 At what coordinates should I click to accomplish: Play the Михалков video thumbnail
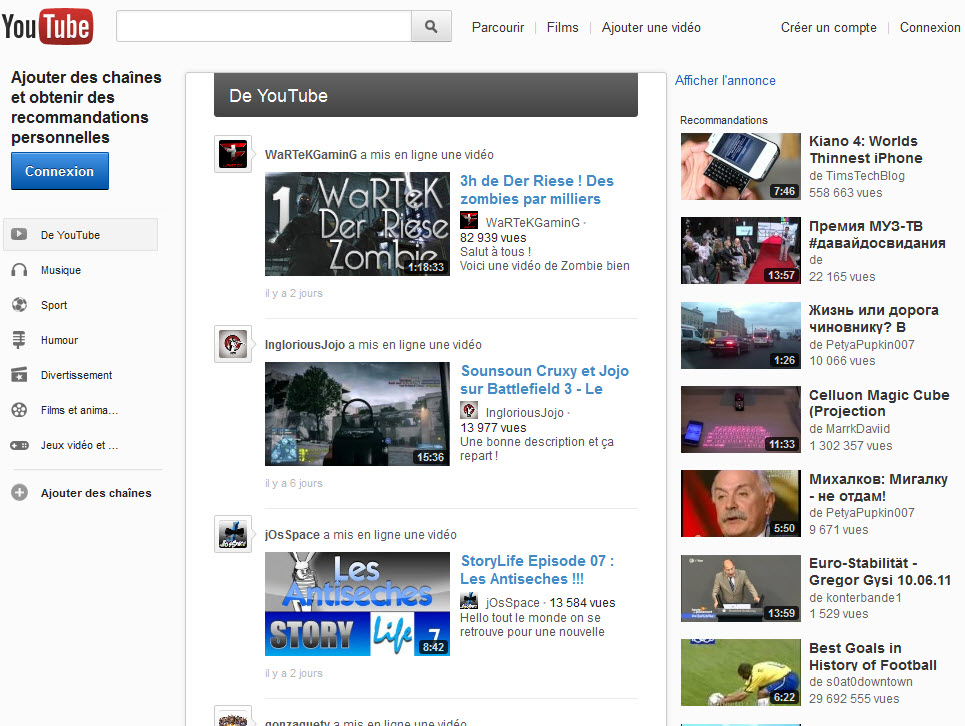(x=741, y=504)
